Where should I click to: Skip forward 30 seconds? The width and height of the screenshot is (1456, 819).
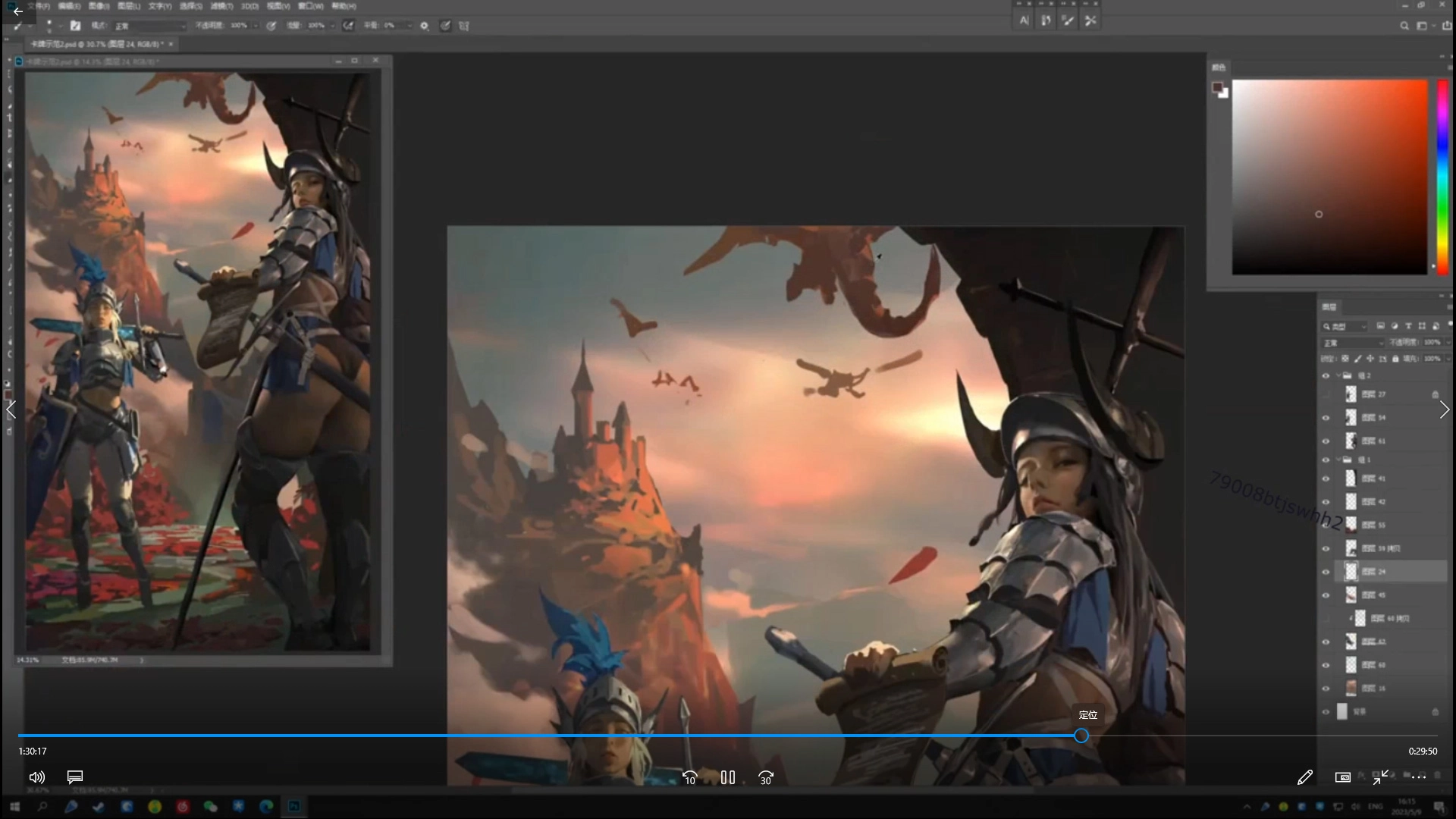pos(766,778)
